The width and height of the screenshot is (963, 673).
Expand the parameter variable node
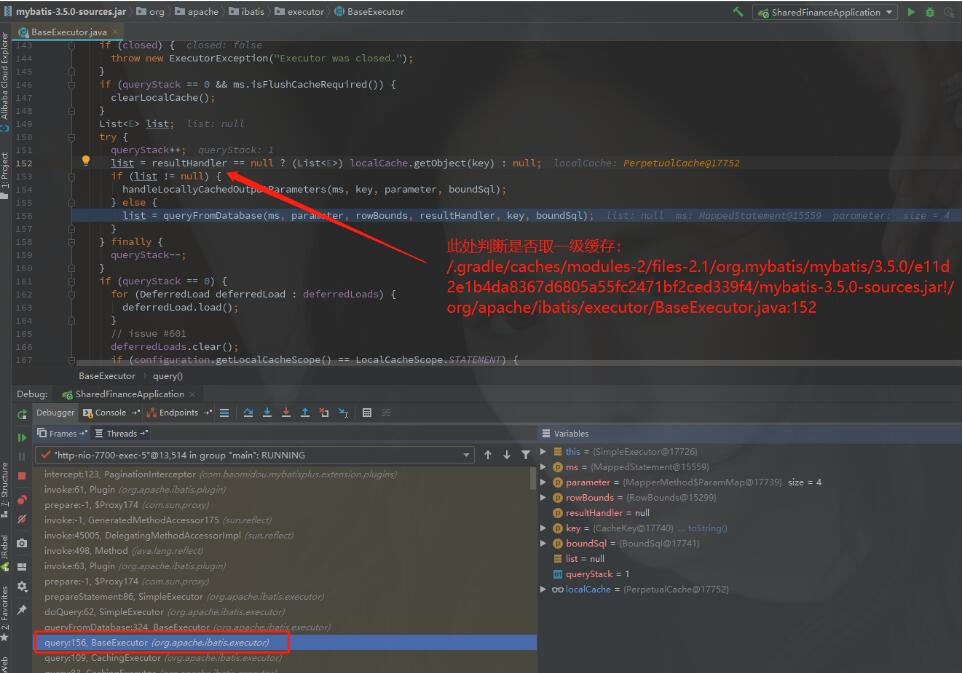coord(544,482)
